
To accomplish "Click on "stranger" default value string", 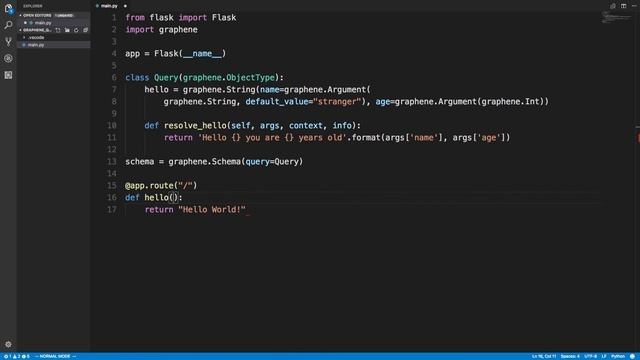I will point(337,102).
